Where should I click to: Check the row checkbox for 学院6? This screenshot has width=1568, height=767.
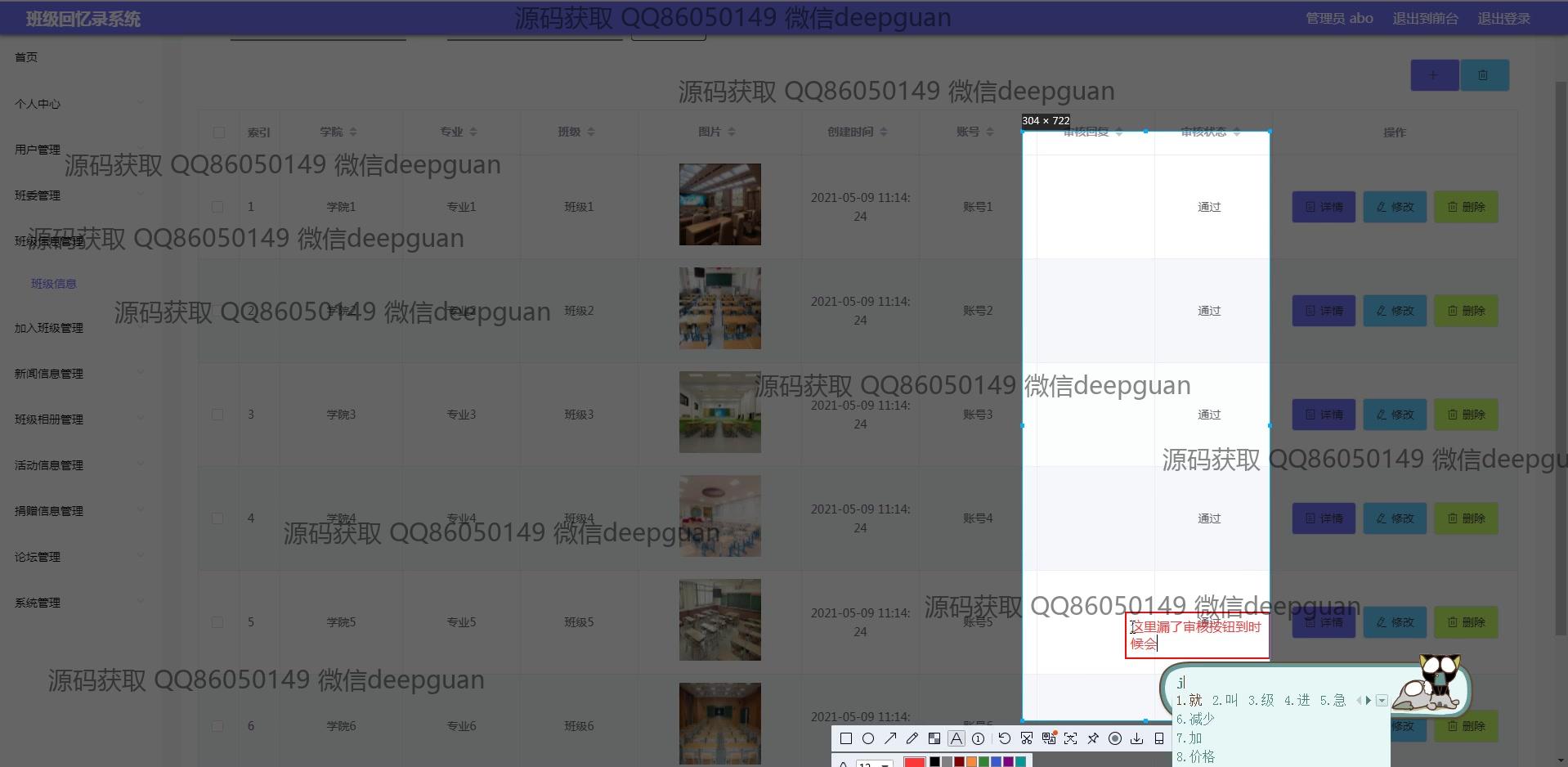click(x=217, y=727)
